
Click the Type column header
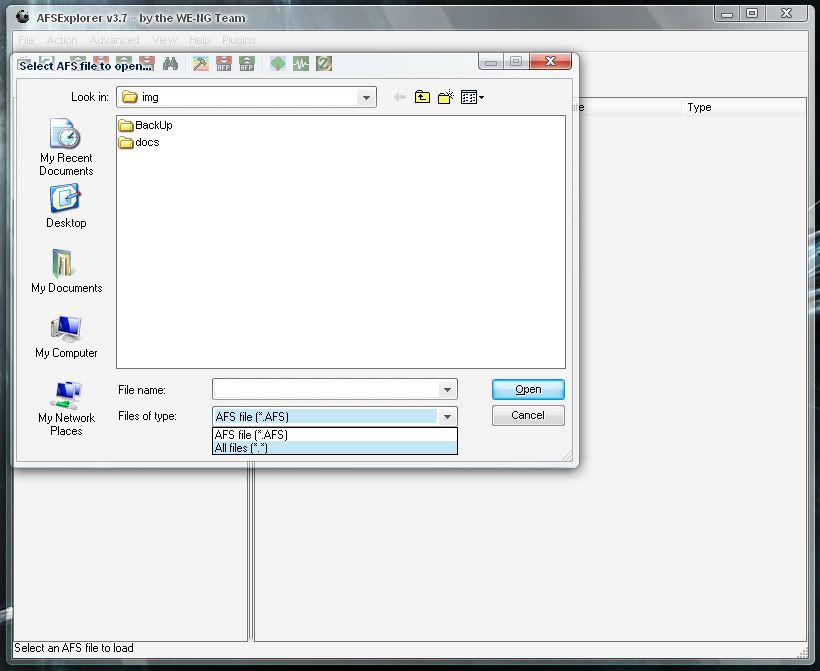[x=744, y=107]
